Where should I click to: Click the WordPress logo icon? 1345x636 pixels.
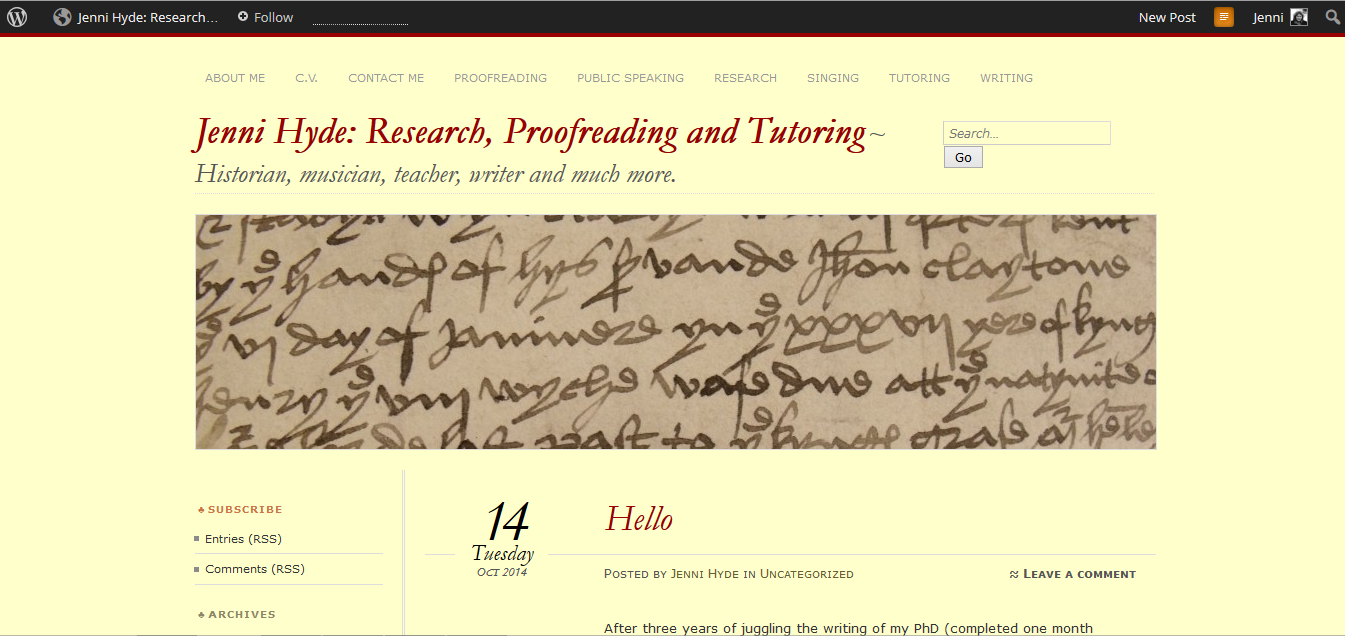[x=17, y=17]
